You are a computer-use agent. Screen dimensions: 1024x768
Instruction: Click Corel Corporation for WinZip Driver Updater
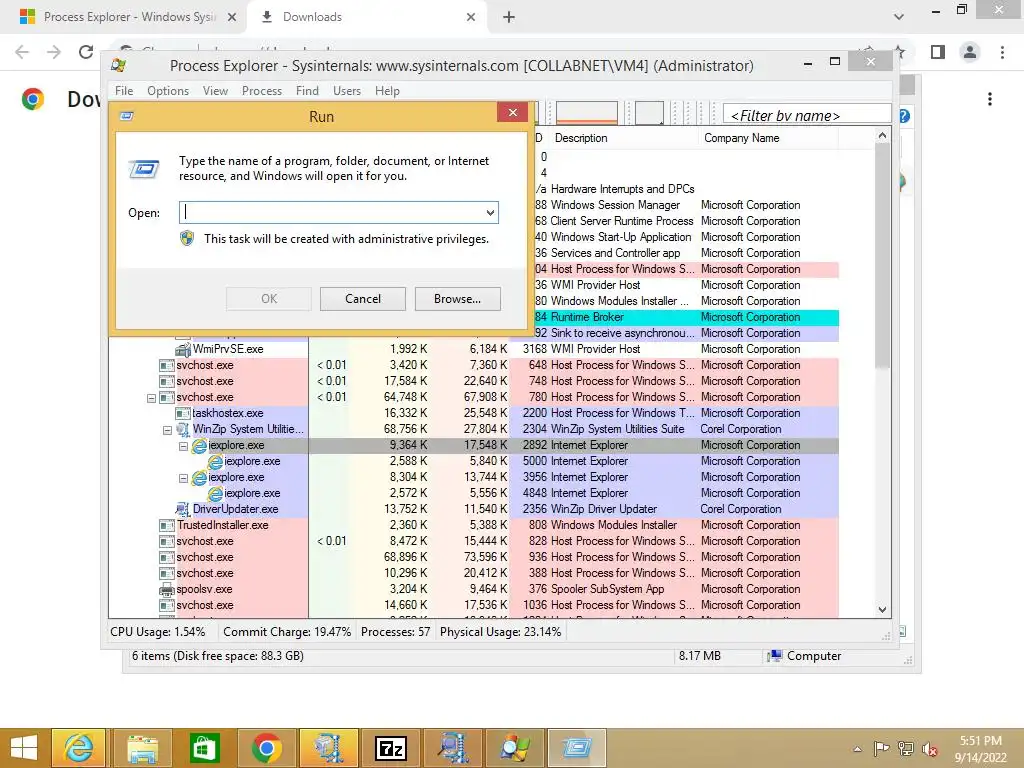click(741, 509)
